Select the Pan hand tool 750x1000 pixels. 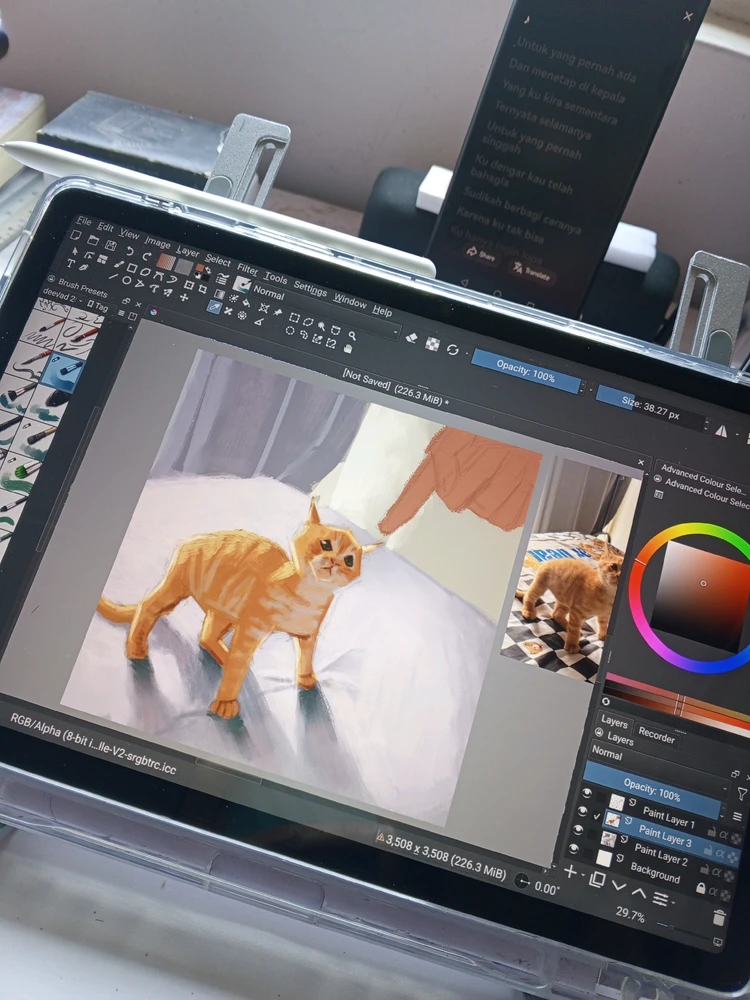pyautogui.click(x=348, y=349)
